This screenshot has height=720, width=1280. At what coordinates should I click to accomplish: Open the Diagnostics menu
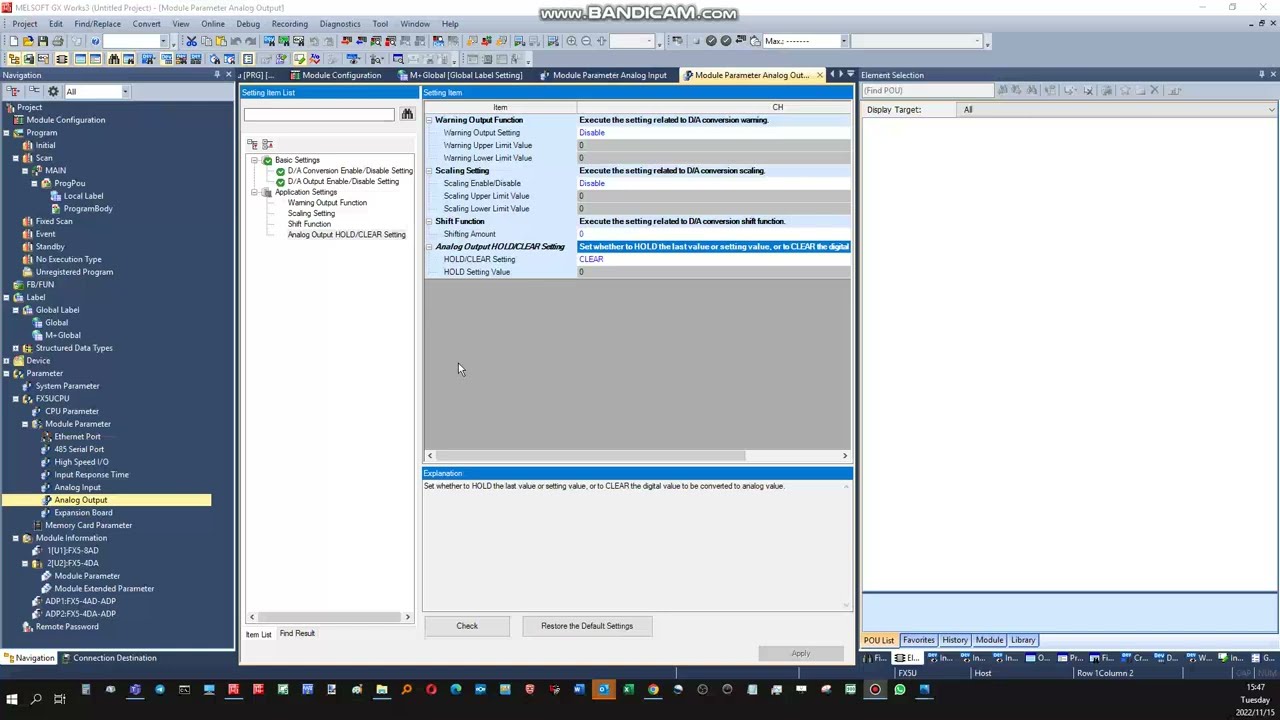[x=340, y=24]
